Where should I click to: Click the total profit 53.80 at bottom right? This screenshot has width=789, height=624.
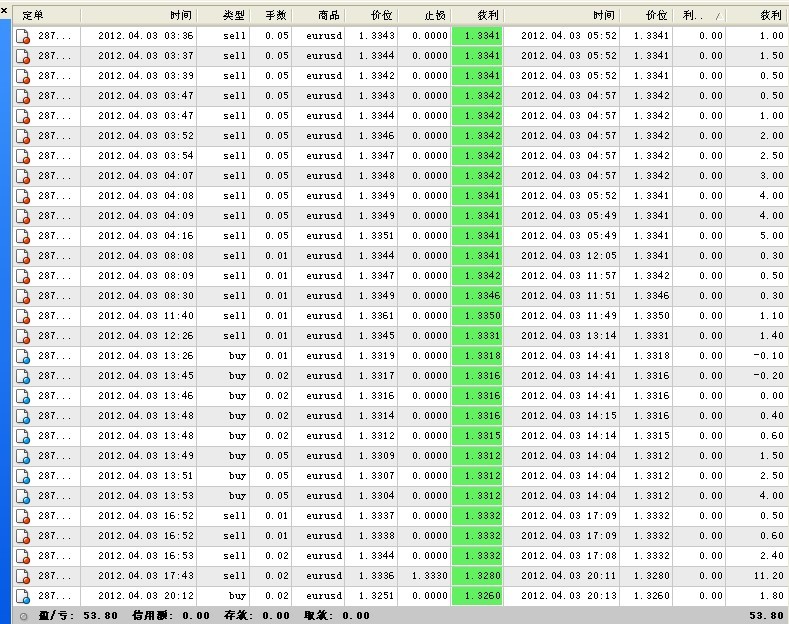click(x=766, y=615)
